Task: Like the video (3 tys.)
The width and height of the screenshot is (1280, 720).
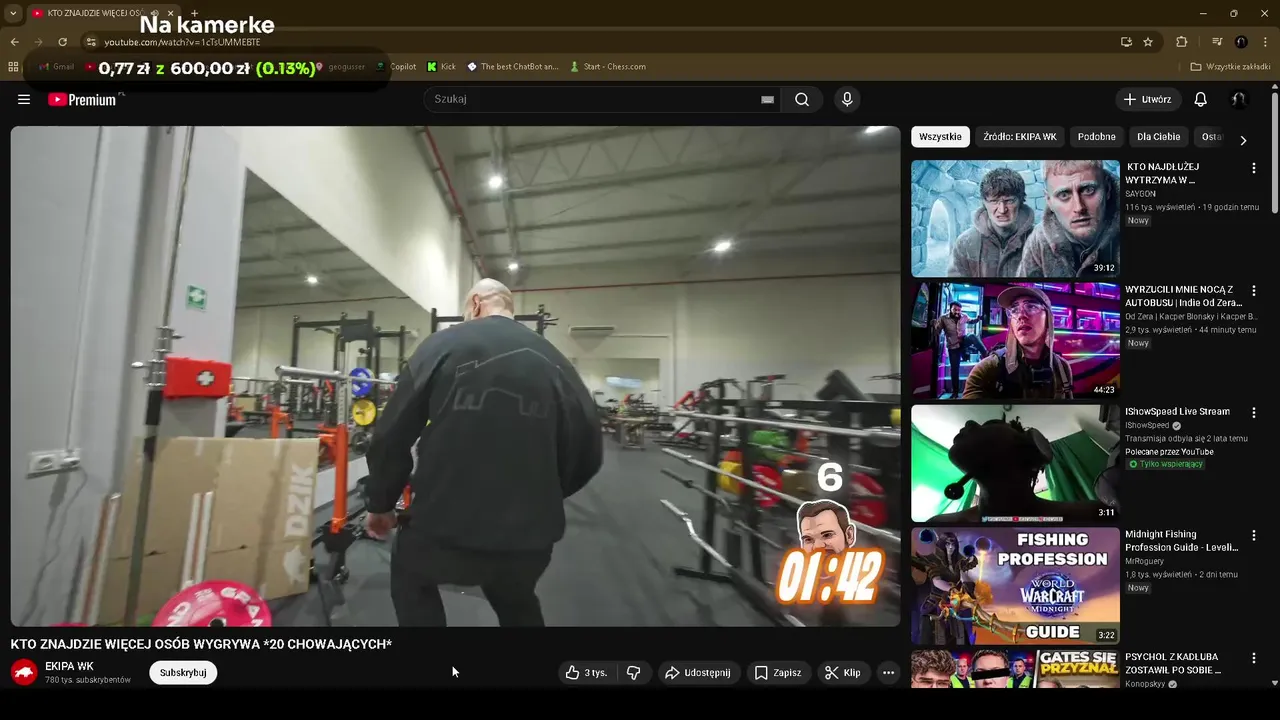Action: coord(587,673)
